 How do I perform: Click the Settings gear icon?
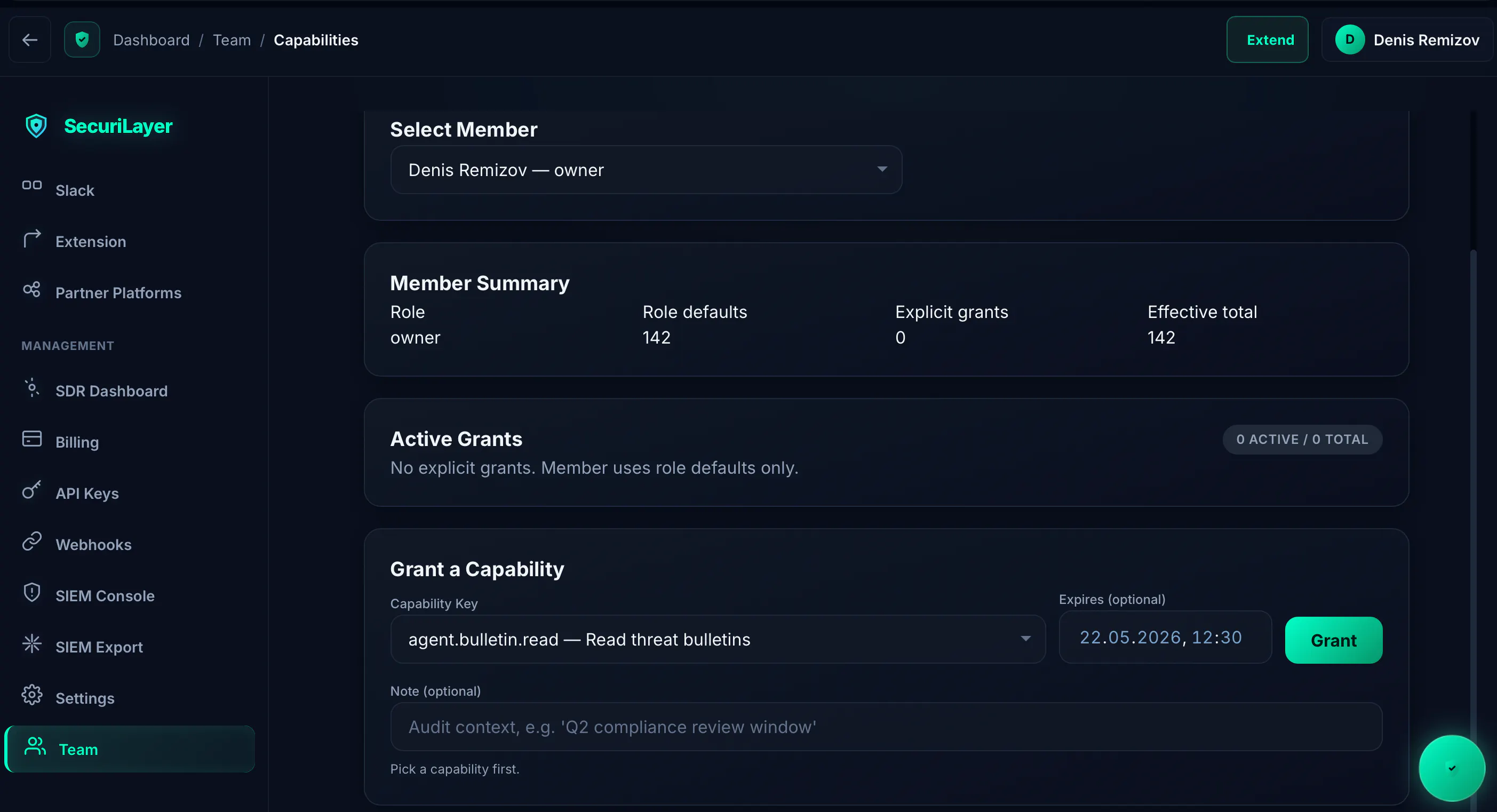tap(32, 694)
